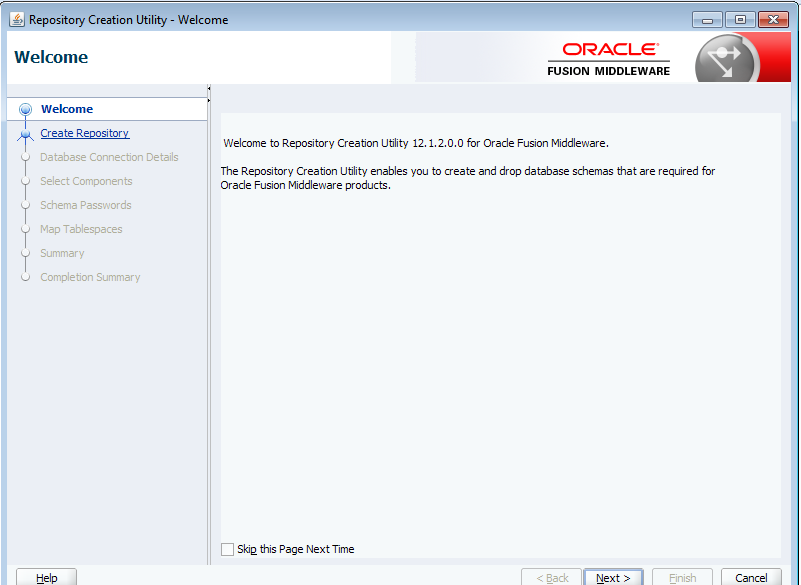Select the Completion Summary step
Viewport: 801px width, 585px height.
[90, 277]
